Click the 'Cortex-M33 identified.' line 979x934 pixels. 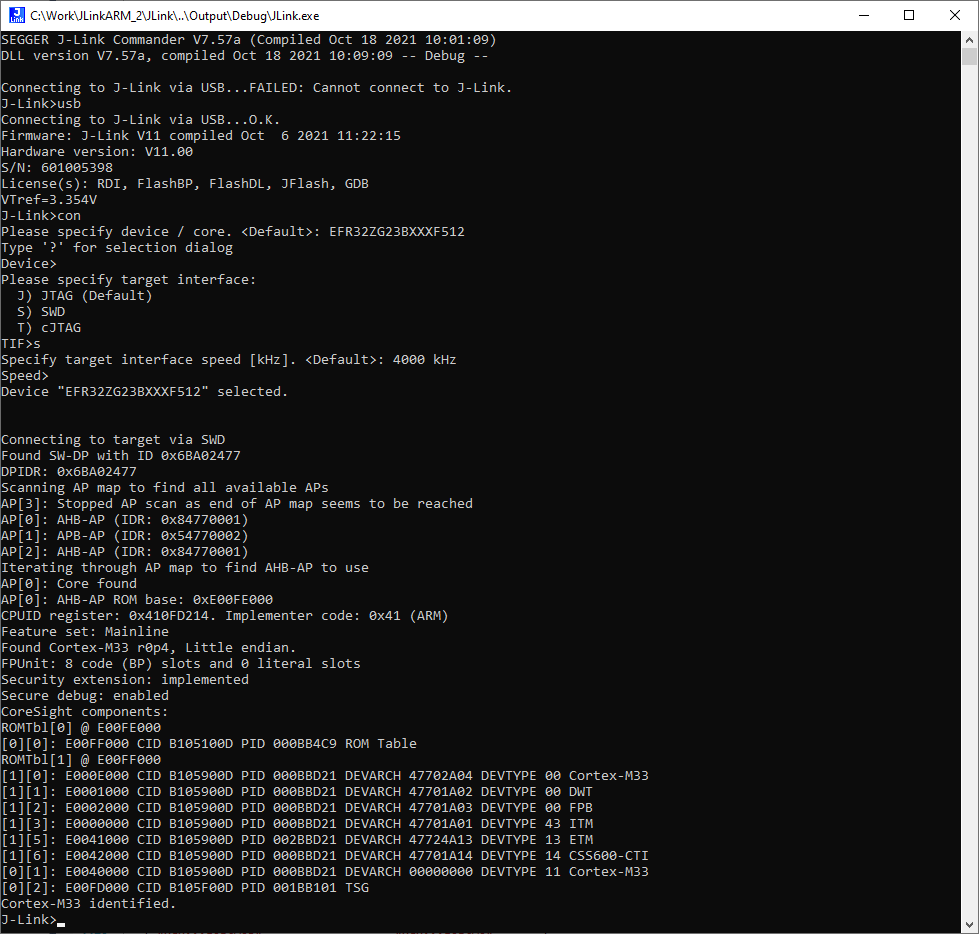(x=88, y=903)
